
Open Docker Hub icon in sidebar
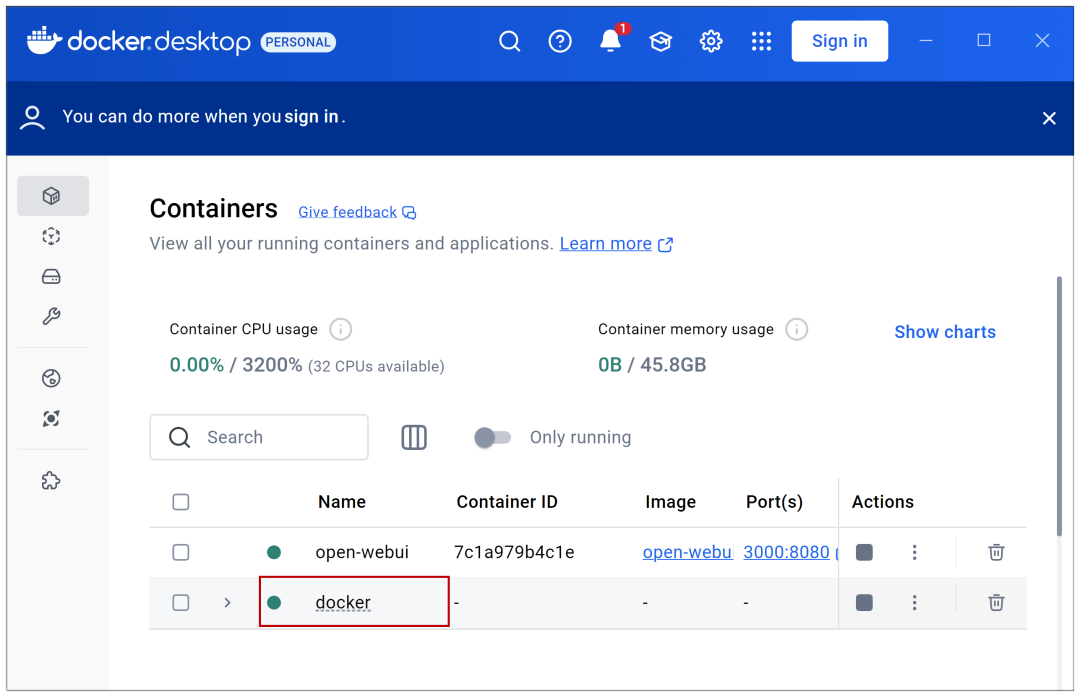pos(51,378)
